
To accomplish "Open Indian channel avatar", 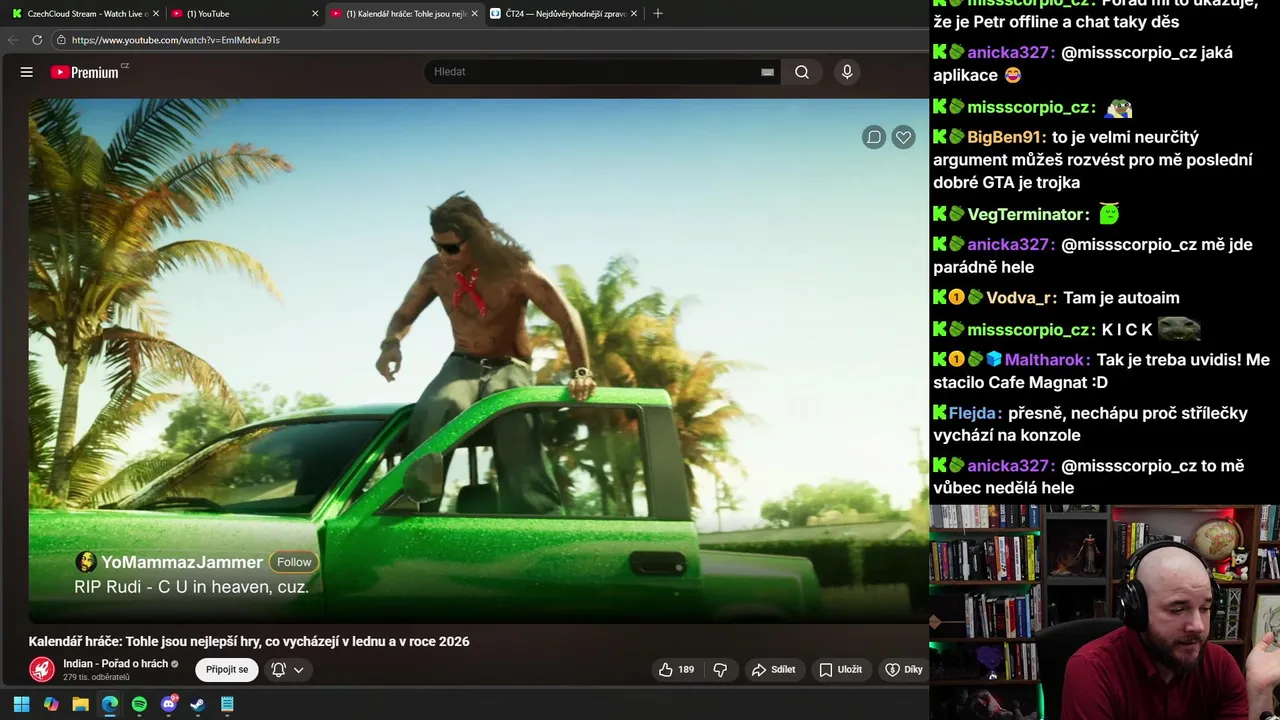I will pyautogui.click(x=42, y=669).
